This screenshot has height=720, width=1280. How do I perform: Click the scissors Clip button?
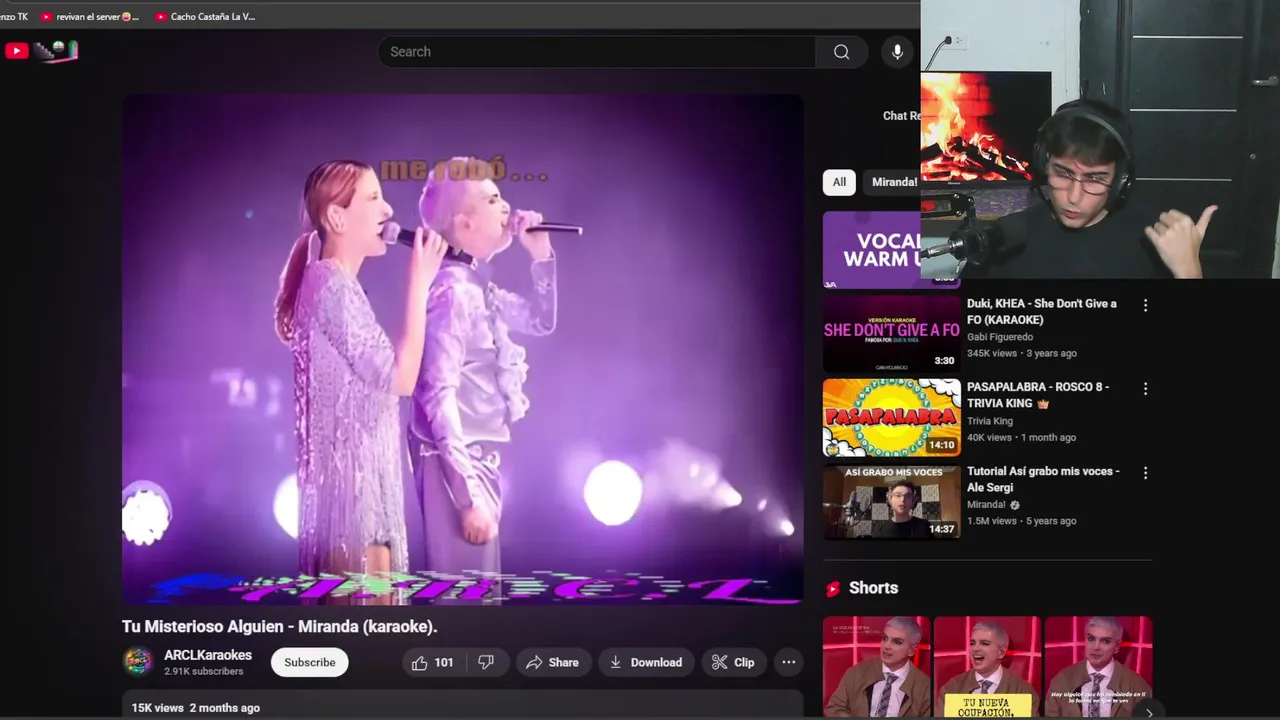[x=733, y=662]
